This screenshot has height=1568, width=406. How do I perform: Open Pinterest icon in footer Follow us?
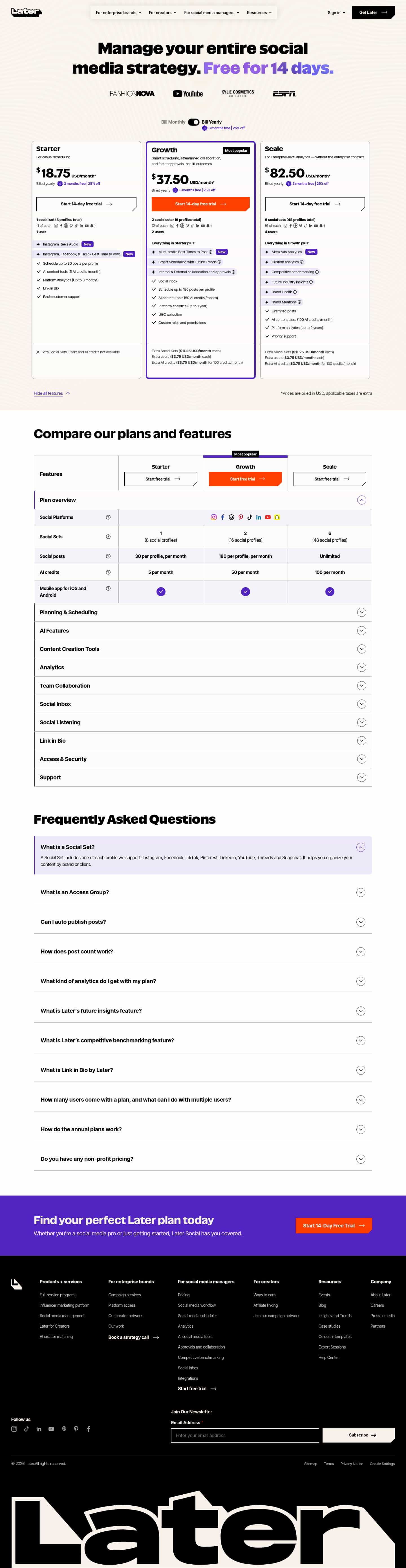tap(76, 1429)
